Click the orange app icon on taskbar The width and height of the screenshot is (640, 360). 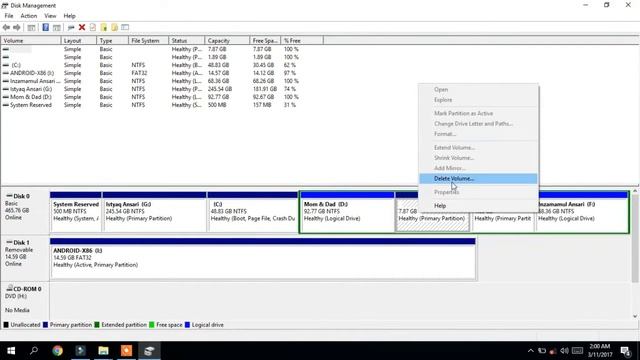click(126, 351)
